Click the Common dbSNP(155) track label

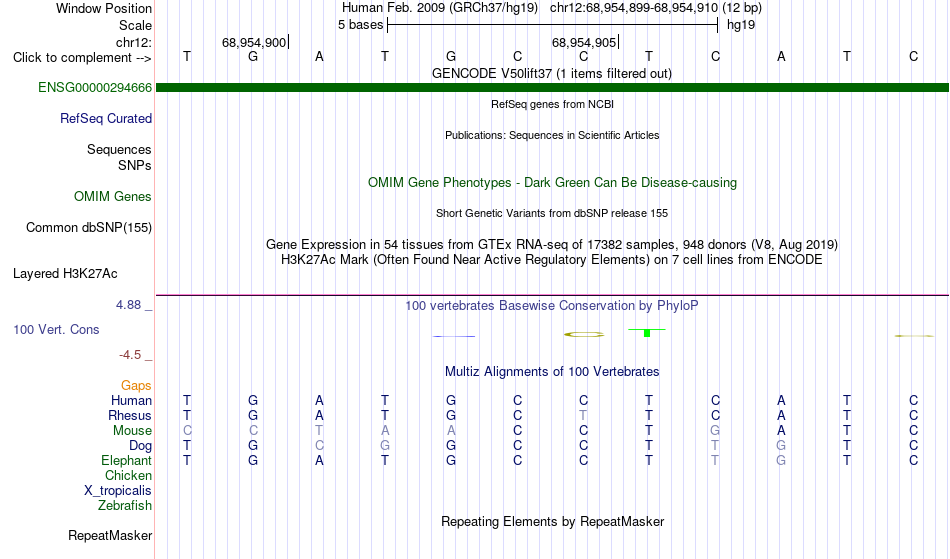[x=88, y=228]
